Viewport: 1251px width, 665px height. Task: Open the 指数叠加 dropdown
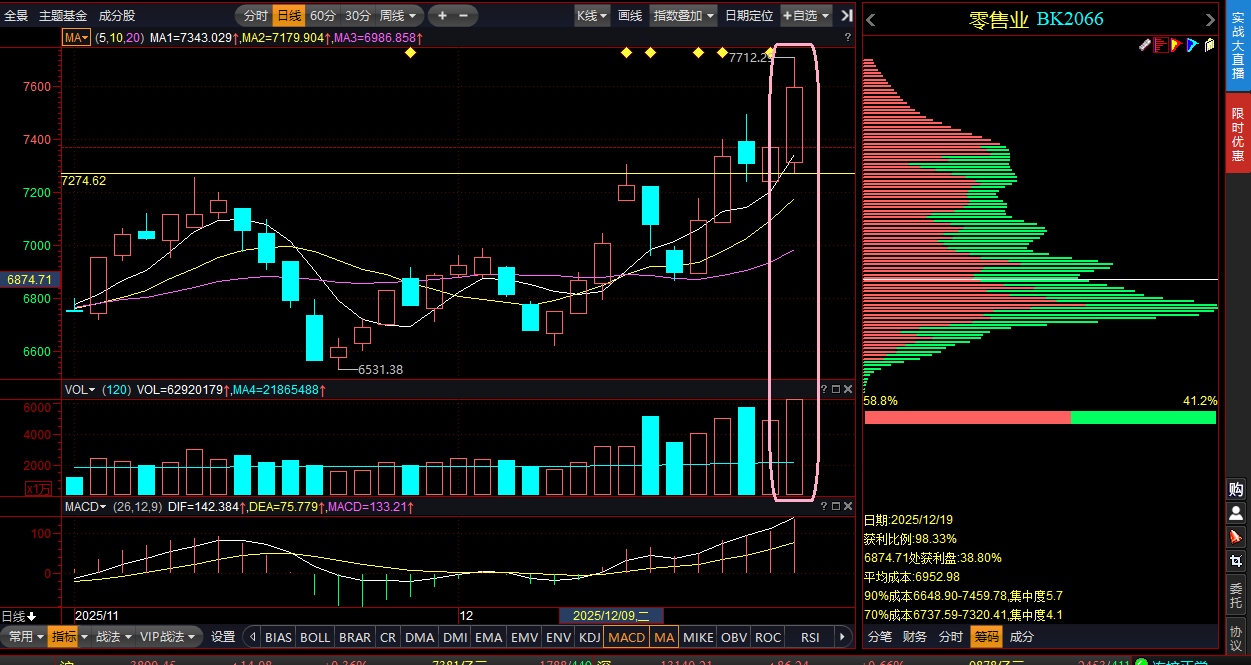[684, 15]
